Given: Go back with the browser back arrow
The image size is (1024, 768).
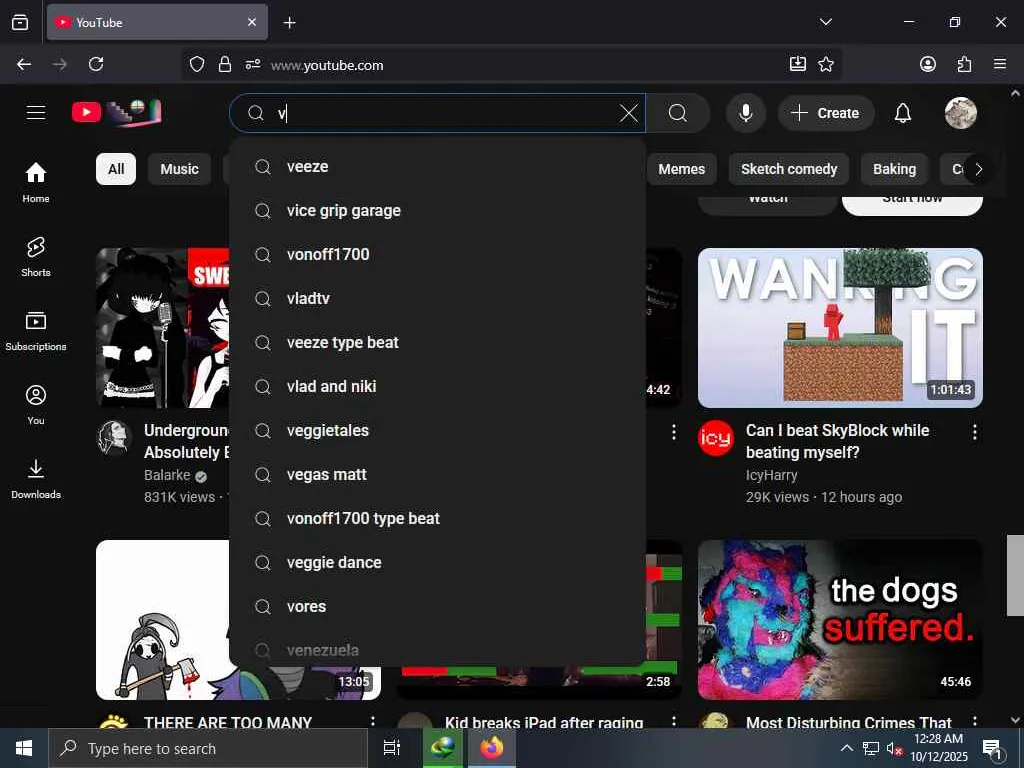Looking at the screenshot, I should (x=24, y=64).
